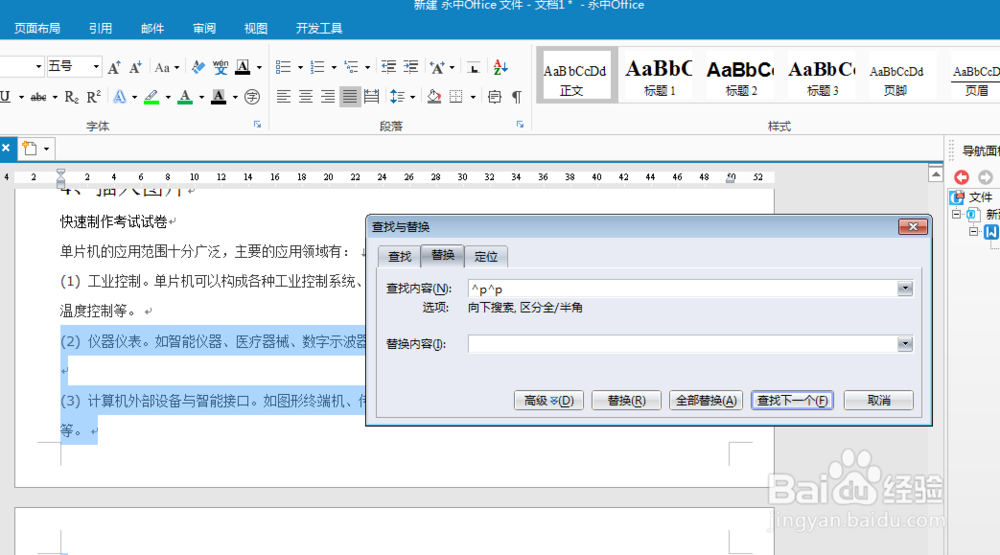The width and height of the screenshot is (1000, 555).
Task: Align text right
Action: click(328, 97)
